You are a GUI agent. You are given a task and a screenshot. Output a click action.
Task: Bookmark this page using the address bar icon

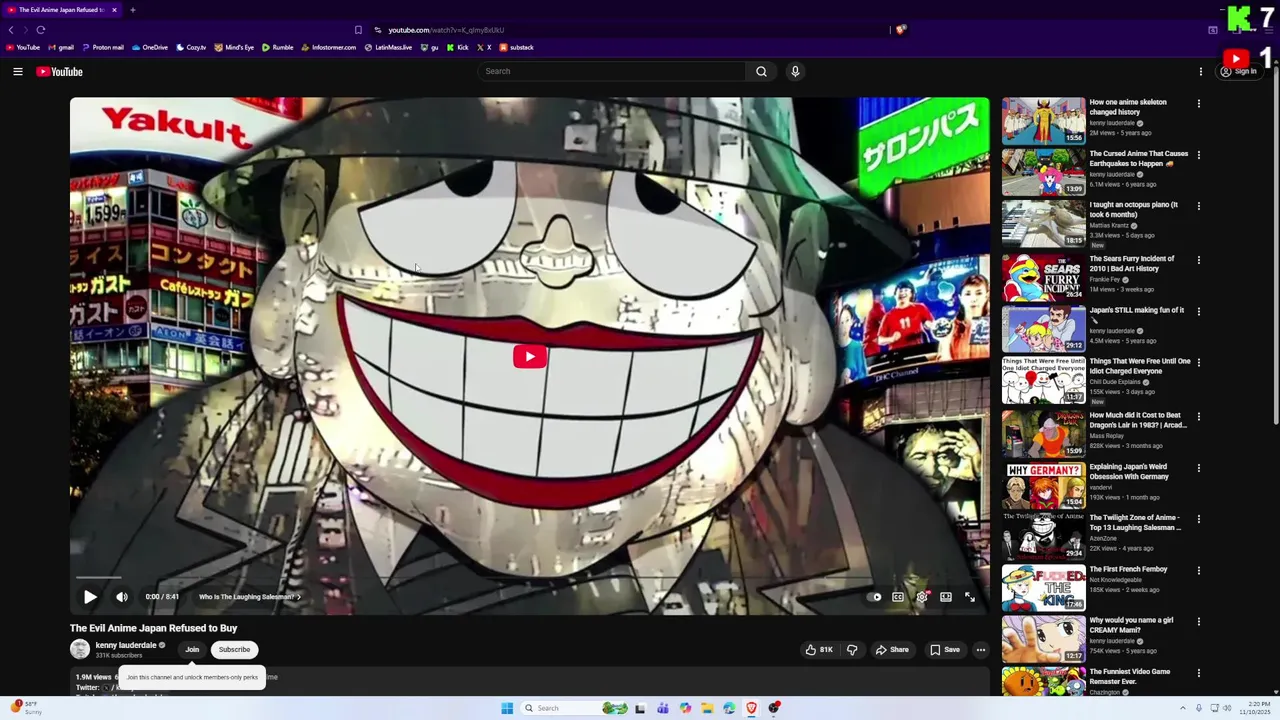tap(358, 30)
